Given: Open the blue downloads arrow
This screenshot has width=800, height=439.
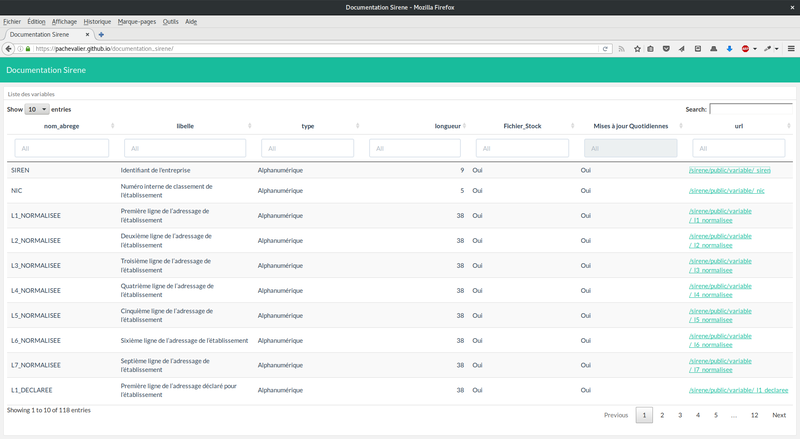Looking at the screenshot, I should tap(729, 48).
